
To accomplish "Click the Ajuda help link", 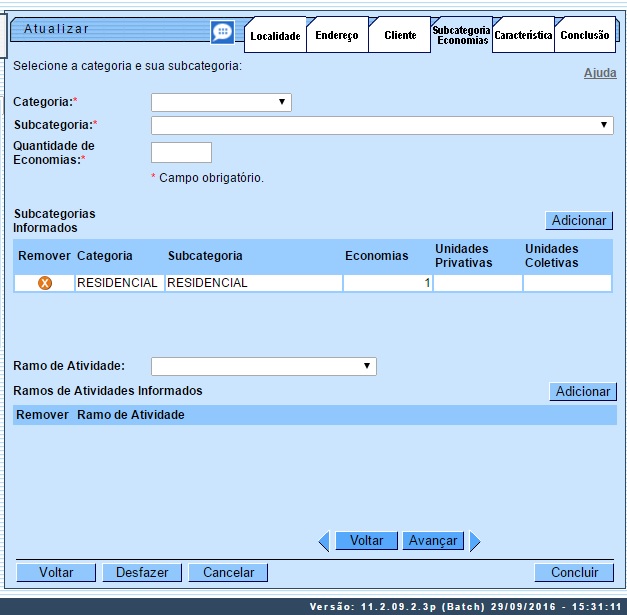I will [600, 73].
